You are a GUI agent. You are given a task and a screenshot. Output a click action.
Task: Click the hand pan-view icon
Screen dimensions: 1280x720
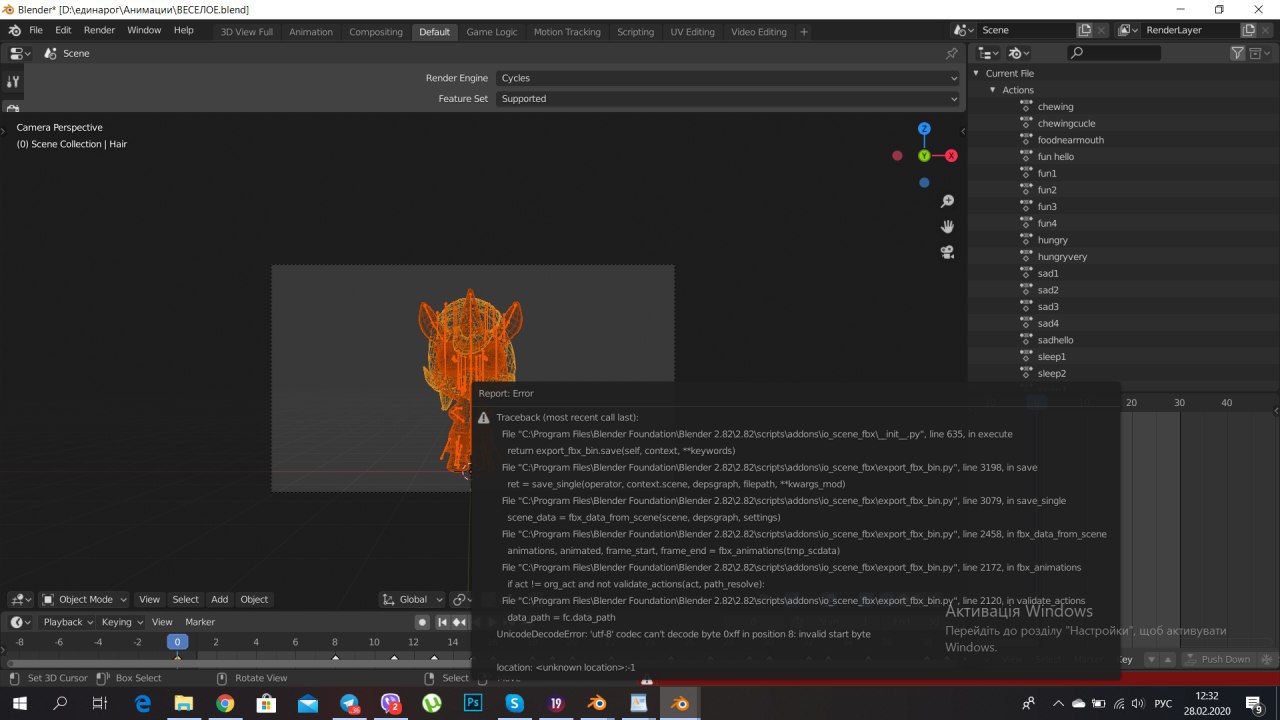(x=947, y=227)
